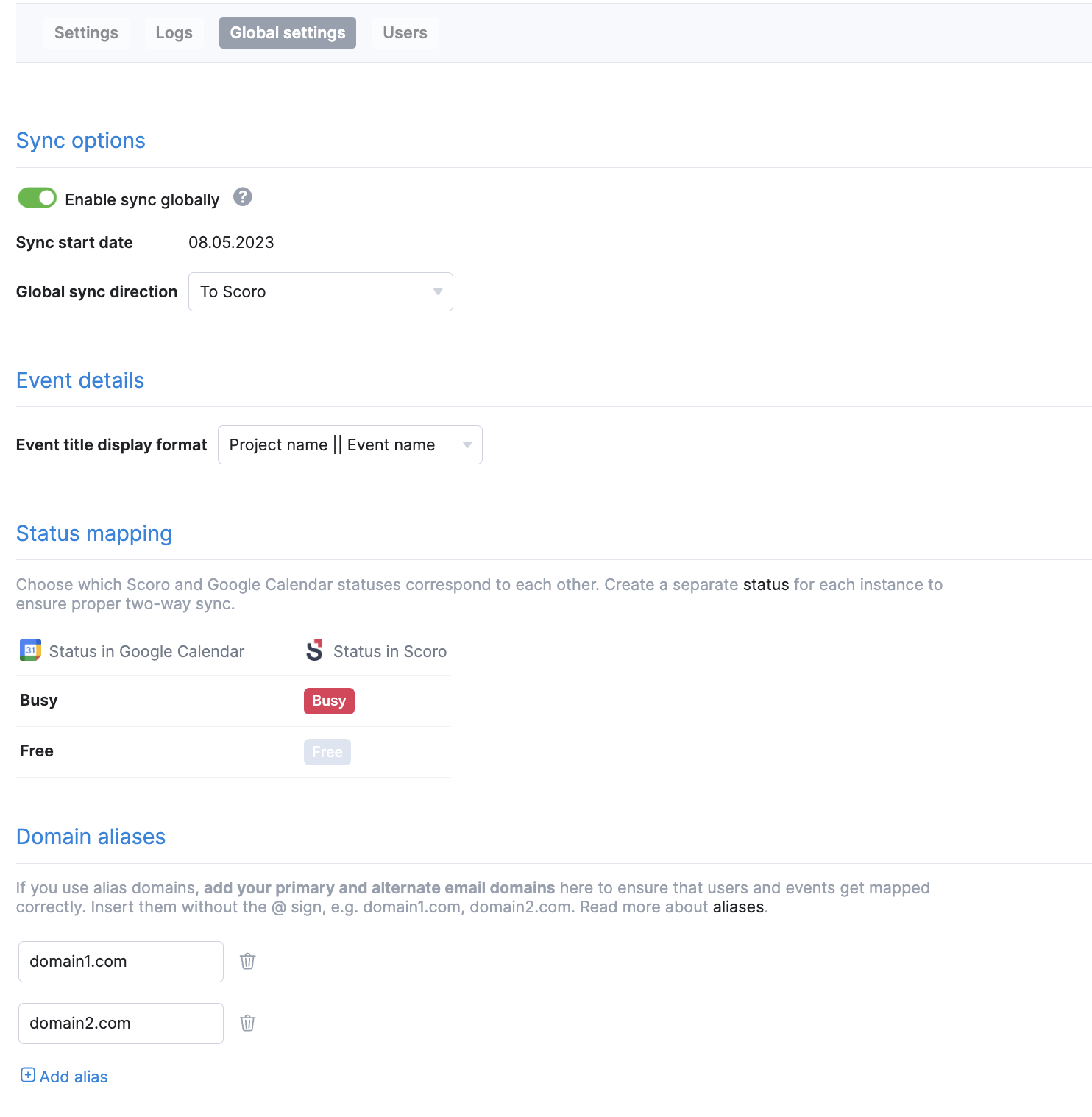Click the Add alias link
Image resolution: width=1092 pixels, height=1117 pixels.
click(74, 1077)
